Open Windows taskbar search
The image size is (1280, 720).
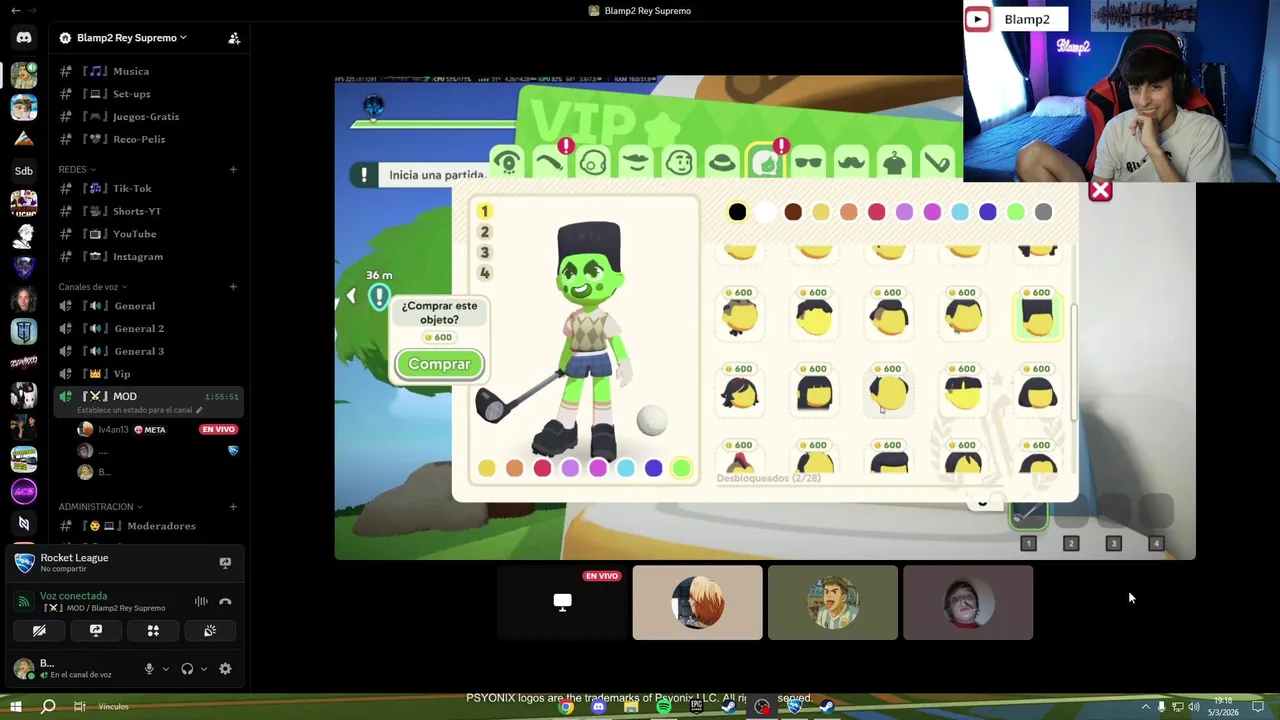coord(48,707)
